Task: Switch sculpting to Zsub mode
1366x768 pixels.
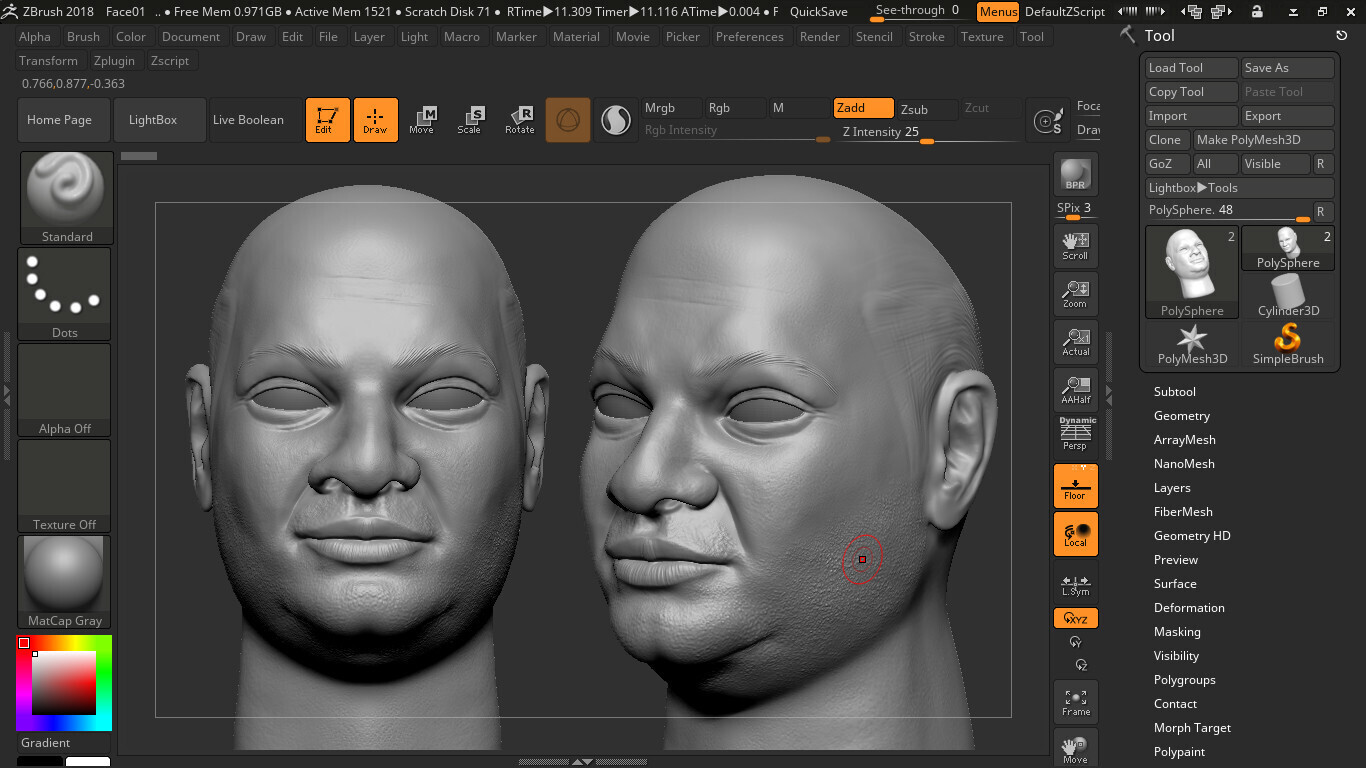Action: coord(925,108)
